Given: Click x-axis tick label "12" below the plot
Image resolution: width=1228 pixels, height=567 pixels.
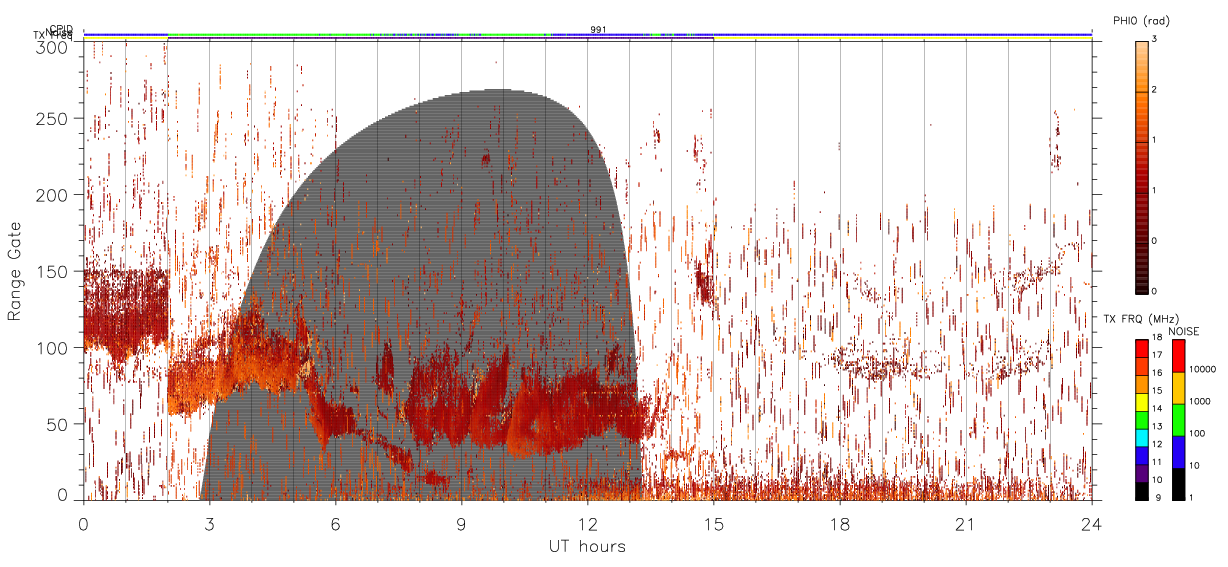Looking at the screenshot, I should coord(587,524).
